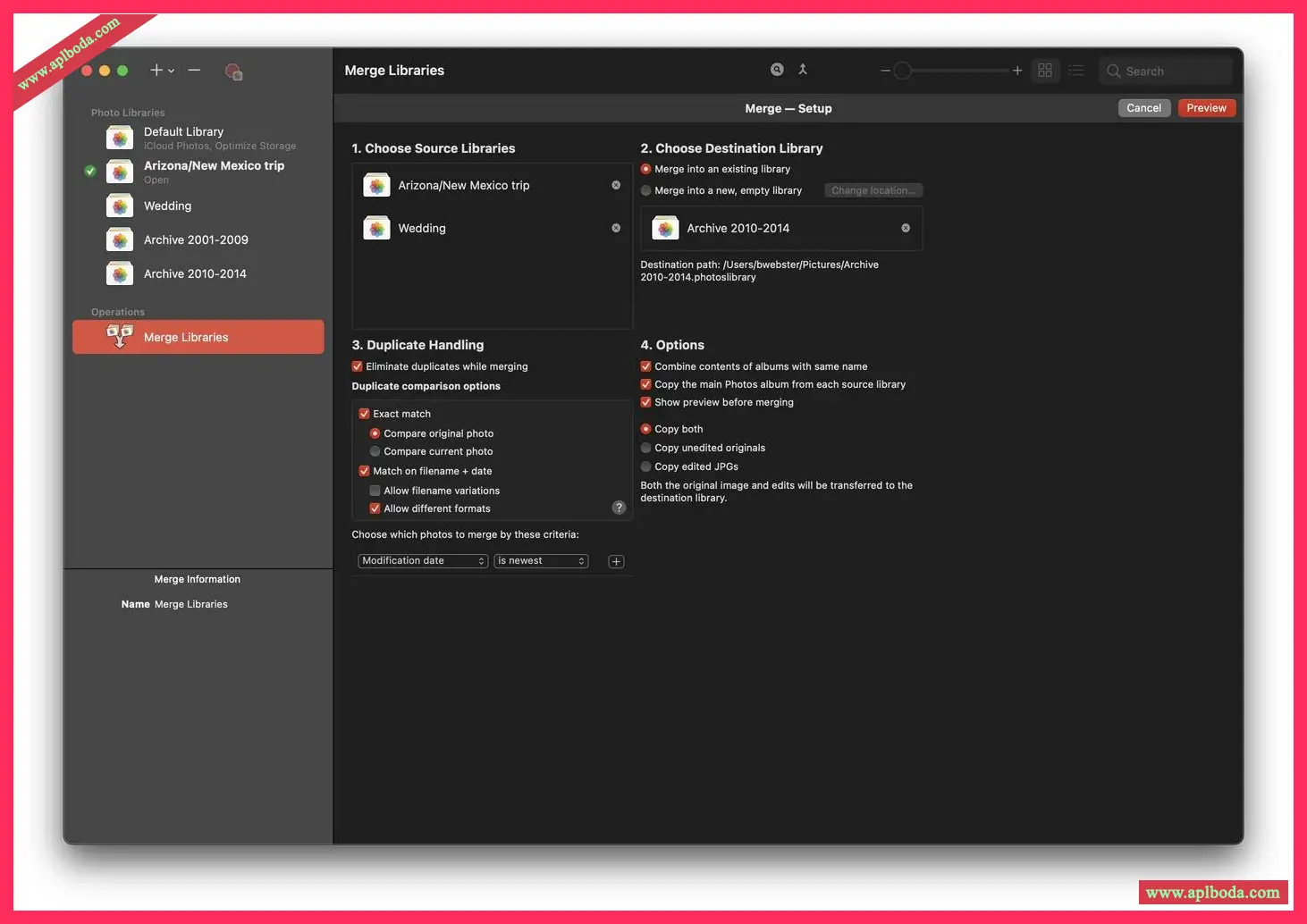Click the duplicate comparison help question mark
This screenshot has width=1307, height=924.
click(x=619, y=507)
